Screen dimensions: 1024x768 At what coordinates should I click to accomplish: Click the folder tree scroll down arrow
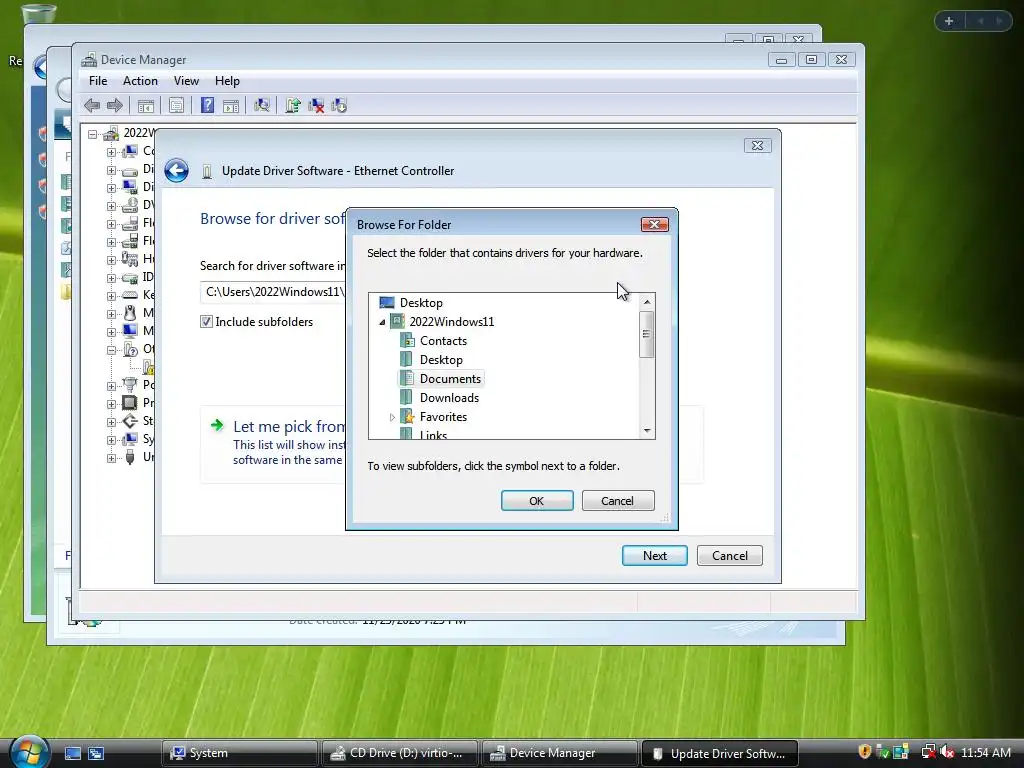click(x=647, y=430)
